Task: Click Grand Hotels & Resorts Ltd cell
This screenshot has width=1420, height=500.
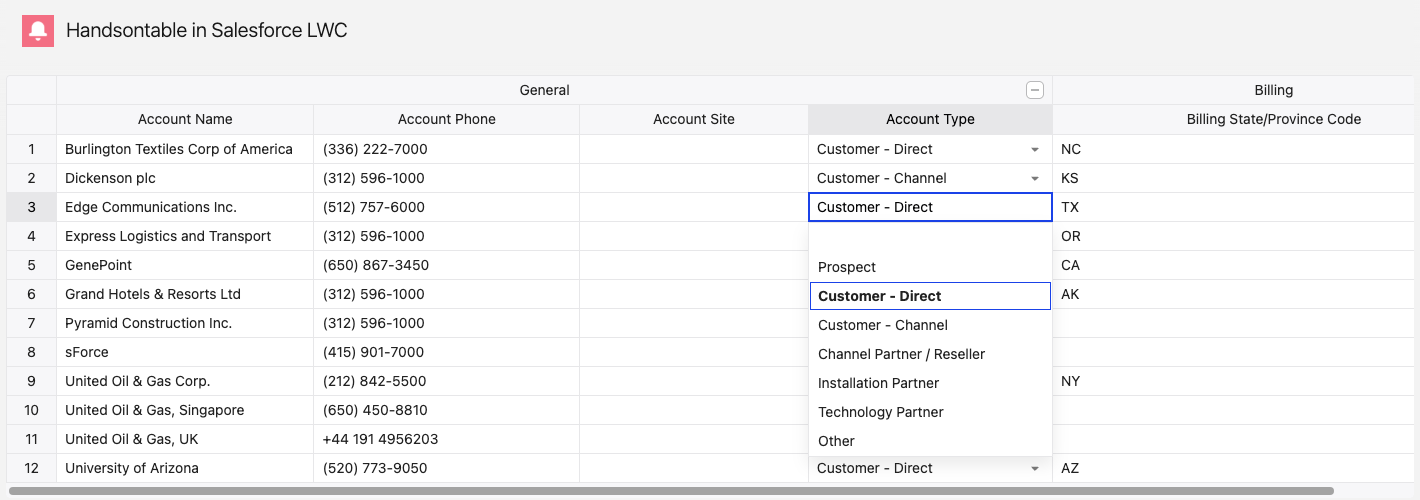Action: (x=185, y=294)
